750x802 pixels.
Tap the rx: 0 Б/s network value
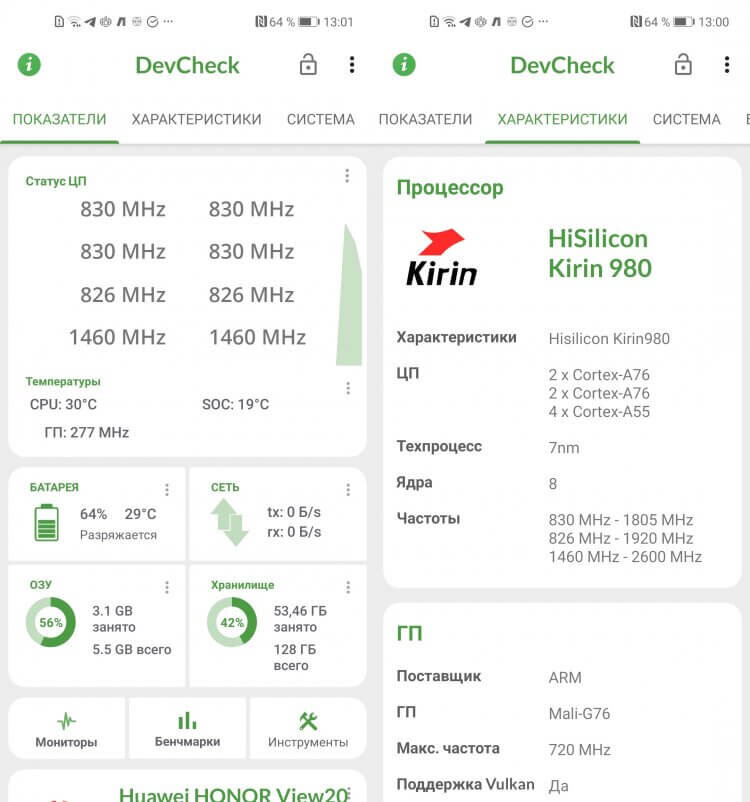294,532
